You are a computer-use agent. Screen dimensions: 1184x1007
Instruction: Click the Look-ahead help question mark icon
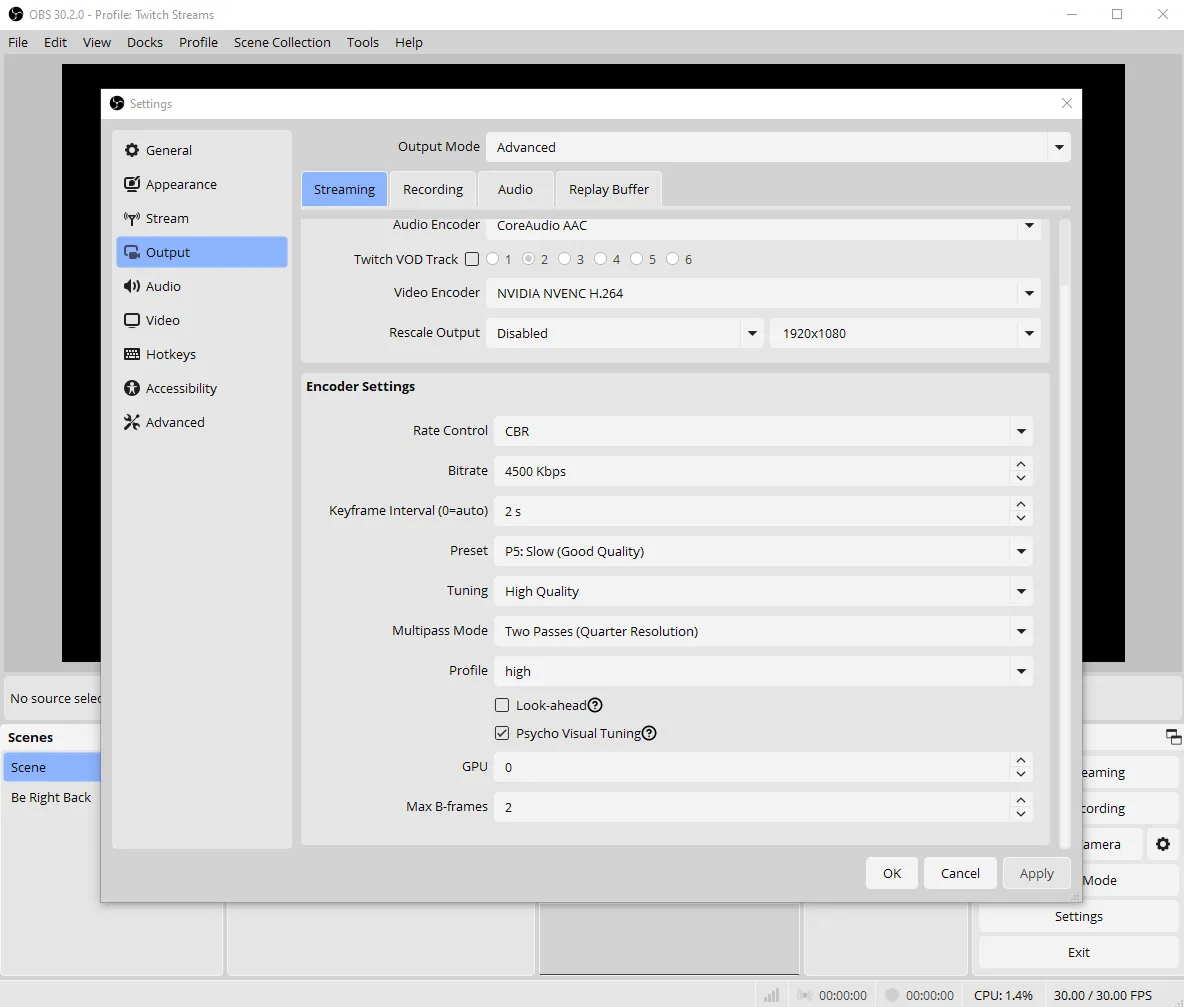coord(595,705)
